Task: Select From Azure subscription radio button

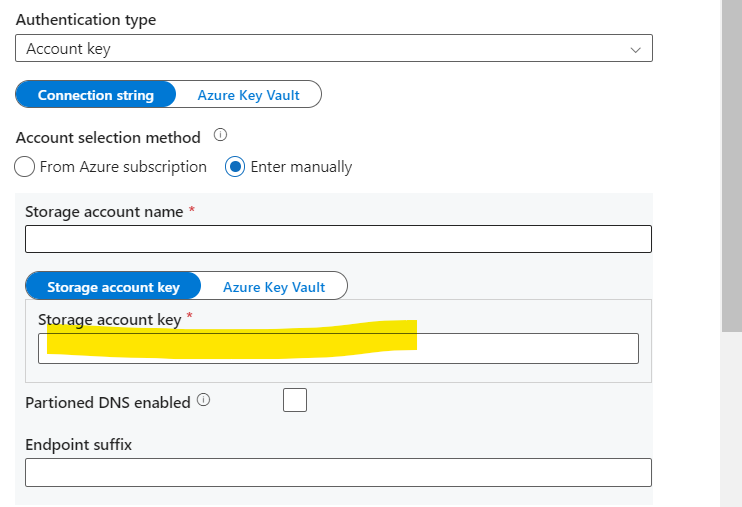Action: coord(25,167)
